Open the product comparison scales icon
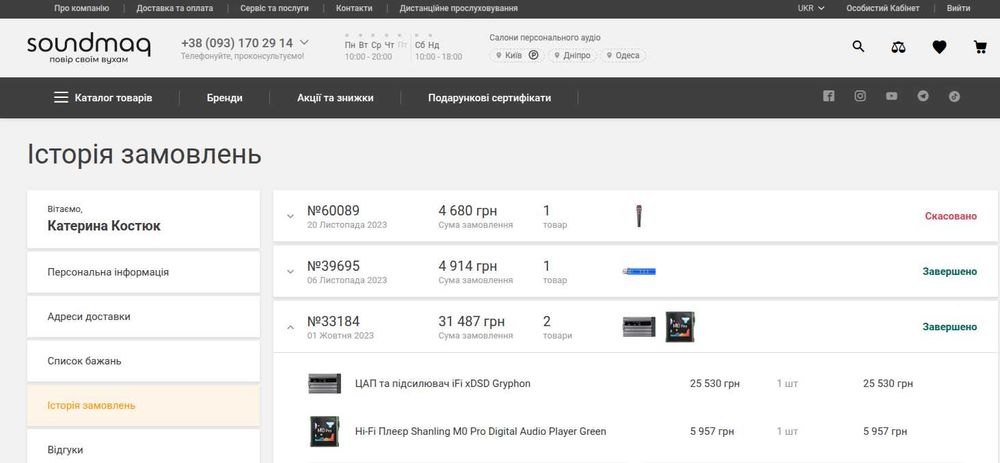 [899, 47]
